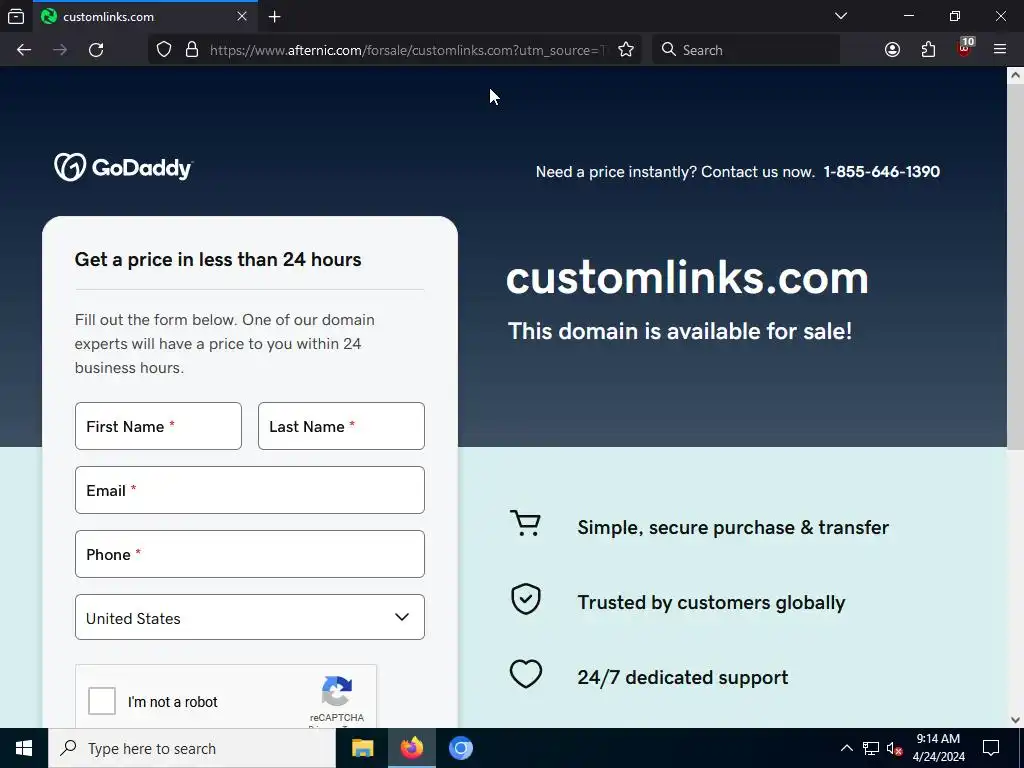1024x768 pixels.
Task: Open tracking protection shield info
Action: point(164,50)
